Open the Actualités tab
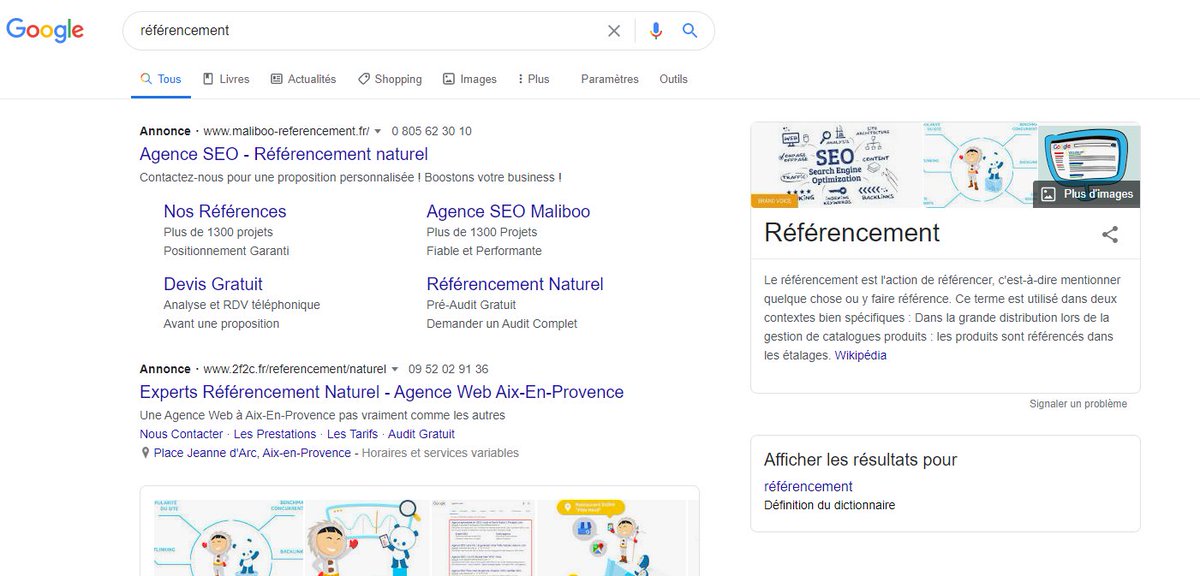 point(304,79)
